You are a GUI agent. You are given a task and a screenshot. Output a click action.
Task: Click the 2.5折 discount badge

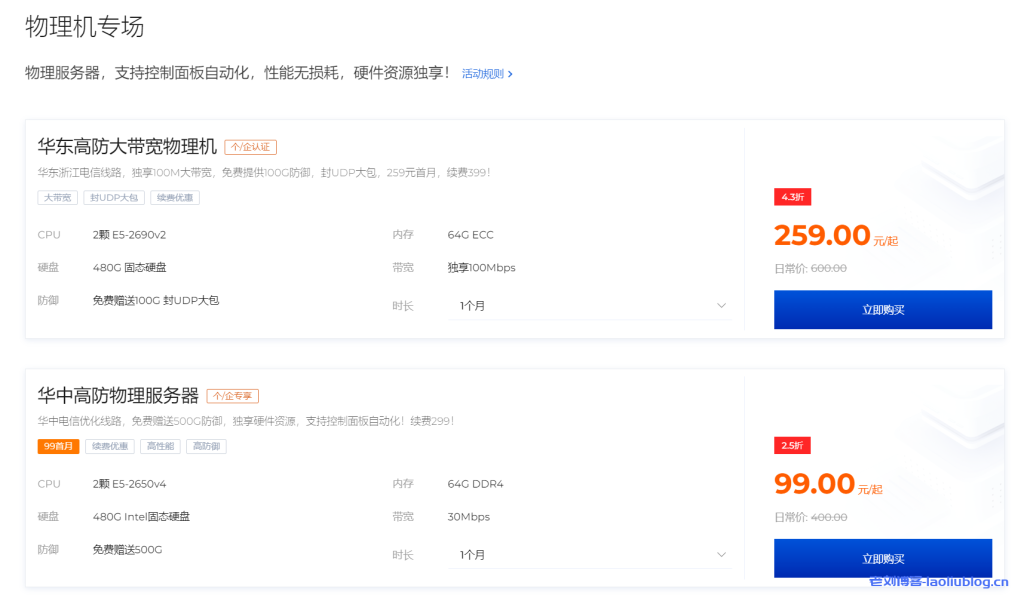pyautogui.click(x=792, y=445)
